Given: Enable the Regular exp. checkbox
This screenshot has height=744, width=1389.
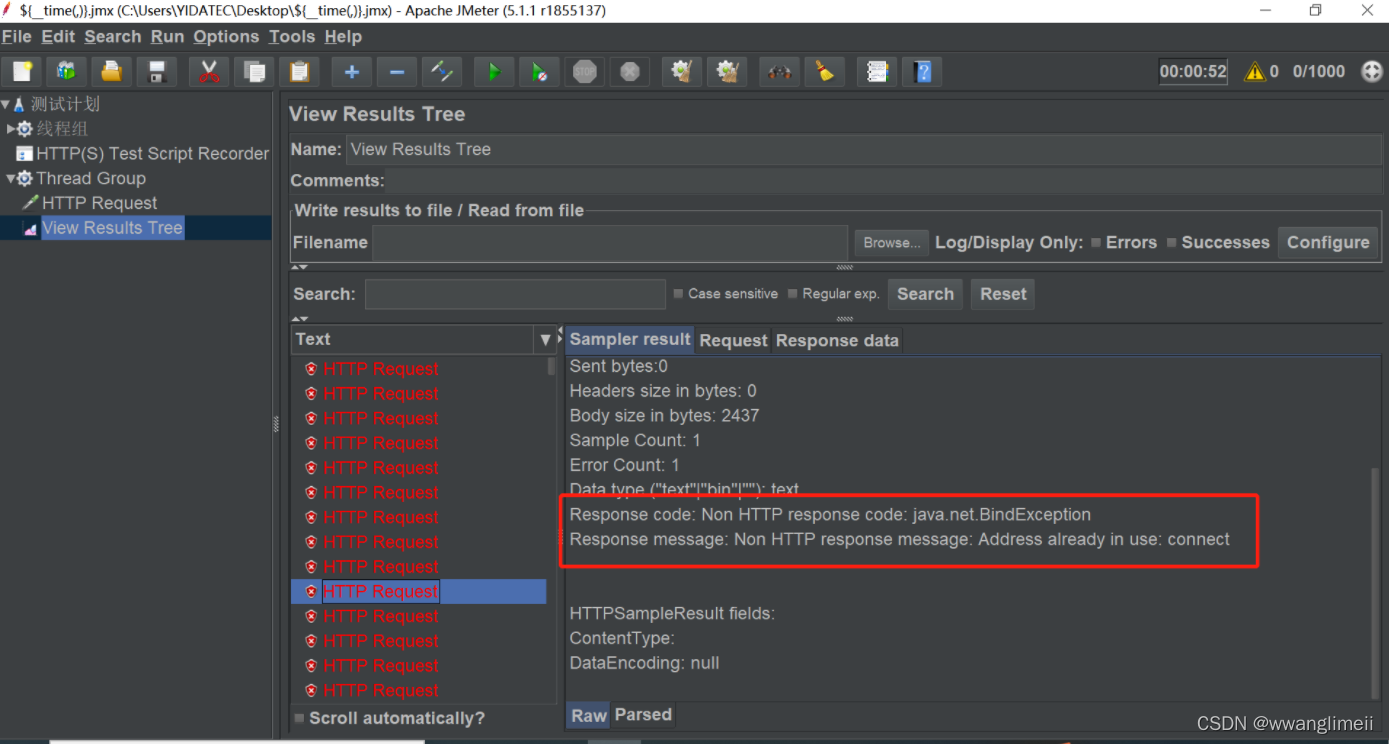Looking at the screenshot, I should coord(793,294).
